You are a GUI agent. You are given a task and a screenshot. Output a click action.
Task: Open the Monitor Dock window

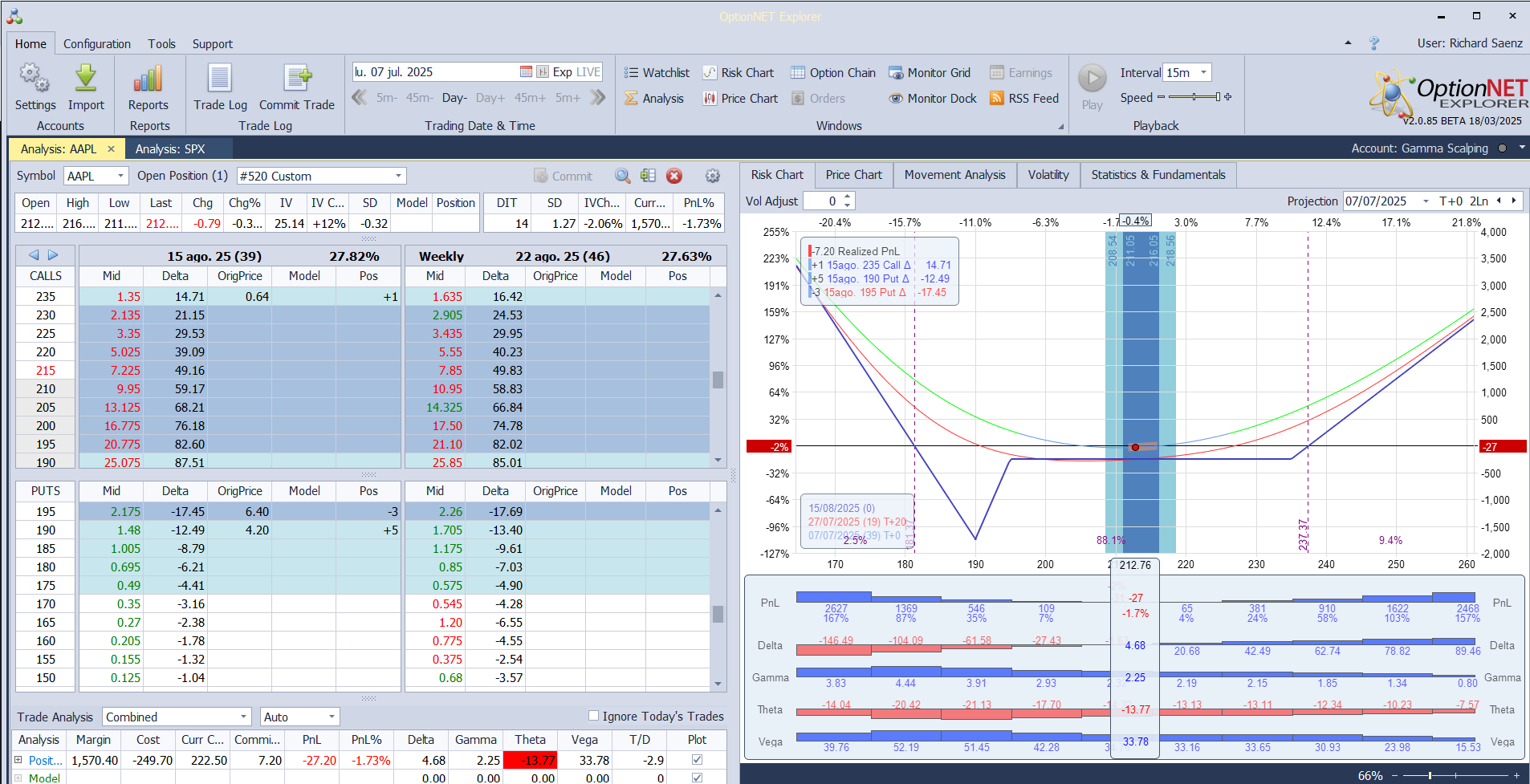click(933, 98)
